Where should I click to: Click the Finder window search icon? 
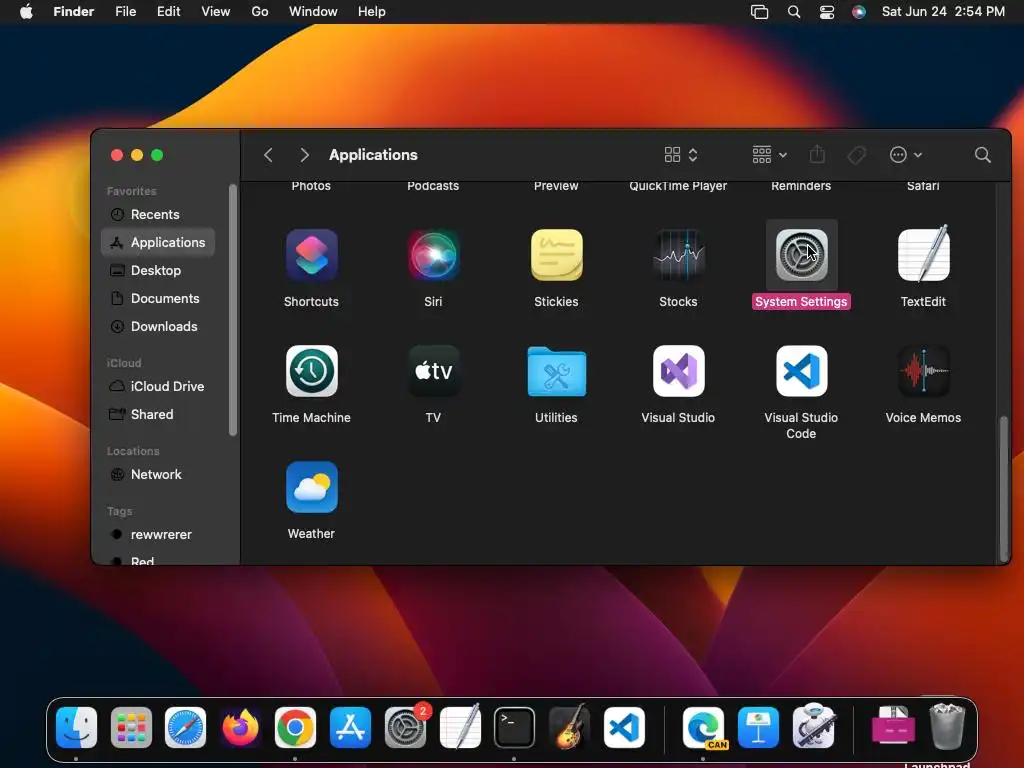(x=982, y=155)
